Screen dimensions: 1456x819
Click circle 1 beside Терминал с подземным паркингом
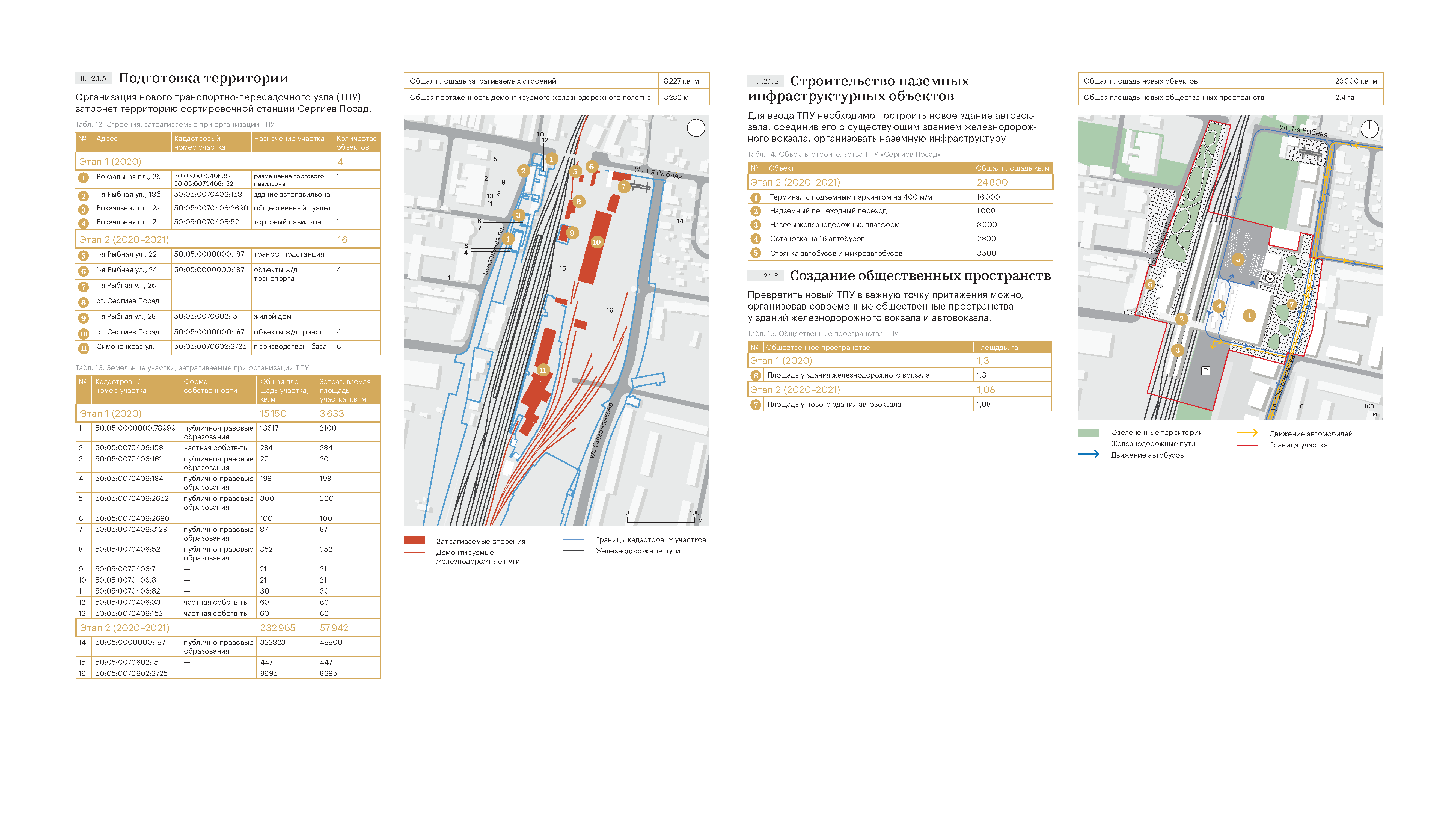756,198
